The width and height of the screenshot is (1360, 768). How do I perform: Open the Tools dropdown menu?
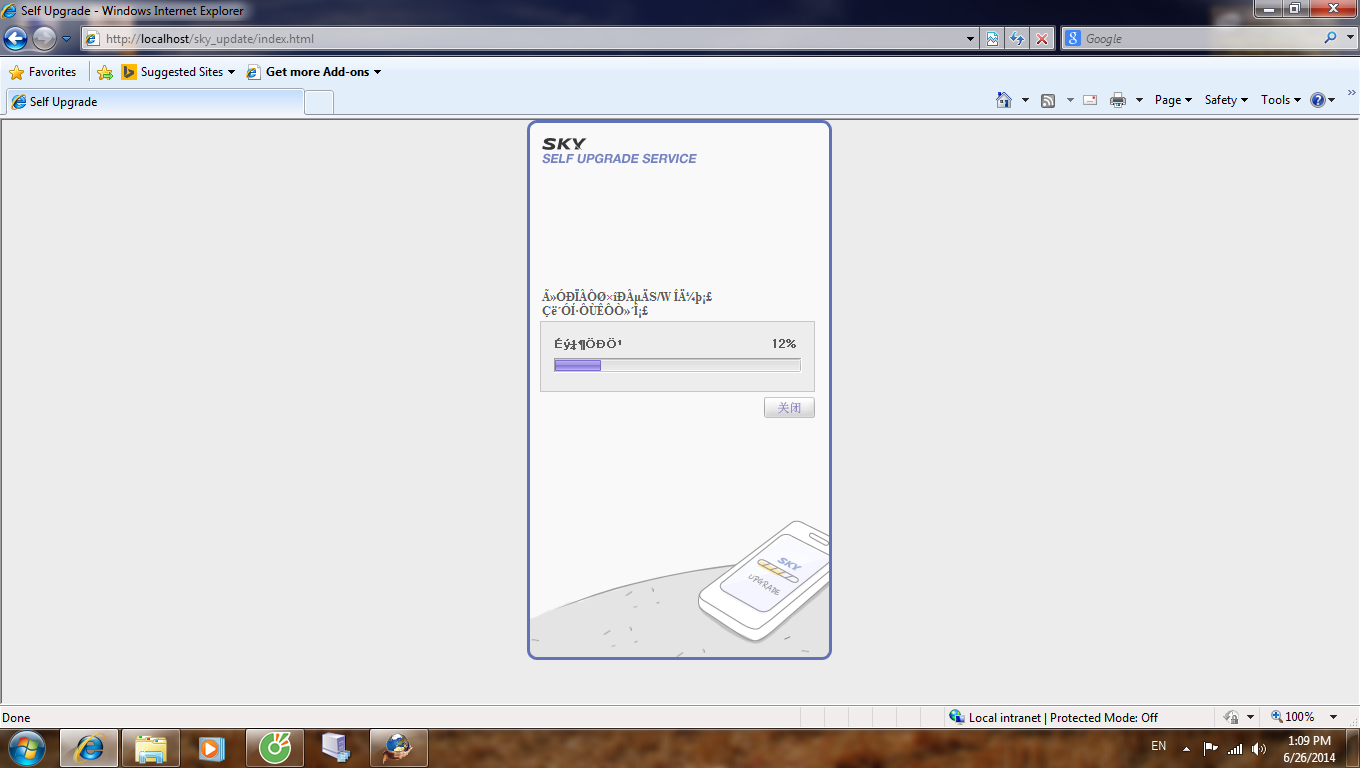tap(1280, 100)
